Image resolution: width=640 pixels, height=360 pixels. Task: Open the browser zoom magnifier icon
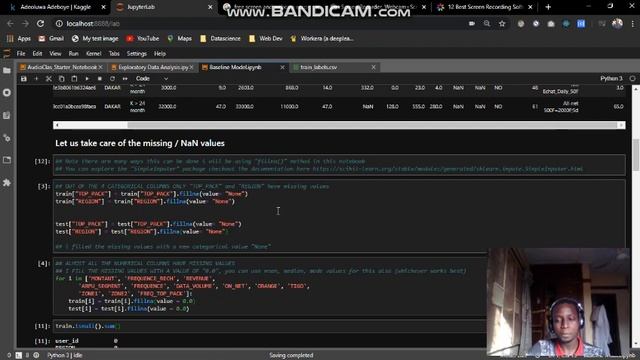pos(487,24)
